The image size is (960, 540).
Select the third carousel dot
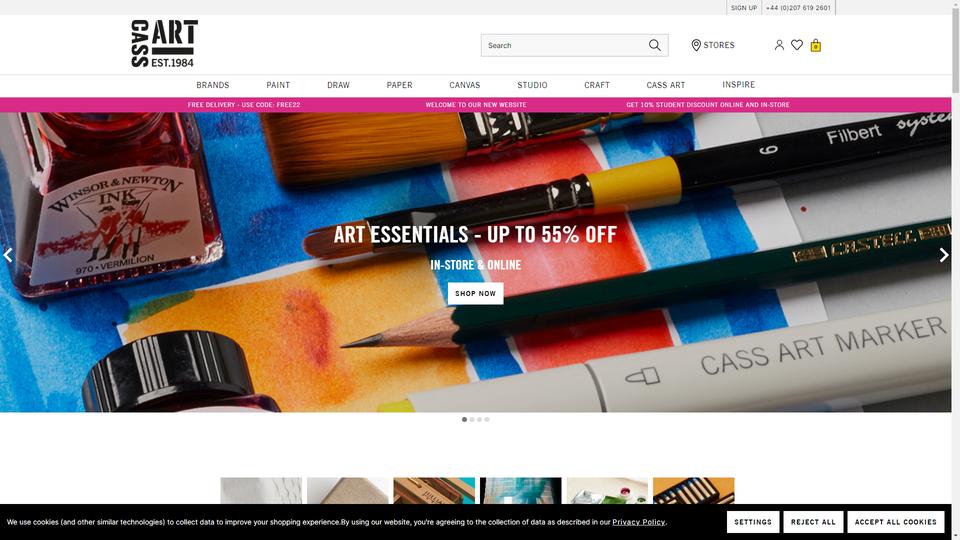tap(479, 419)
